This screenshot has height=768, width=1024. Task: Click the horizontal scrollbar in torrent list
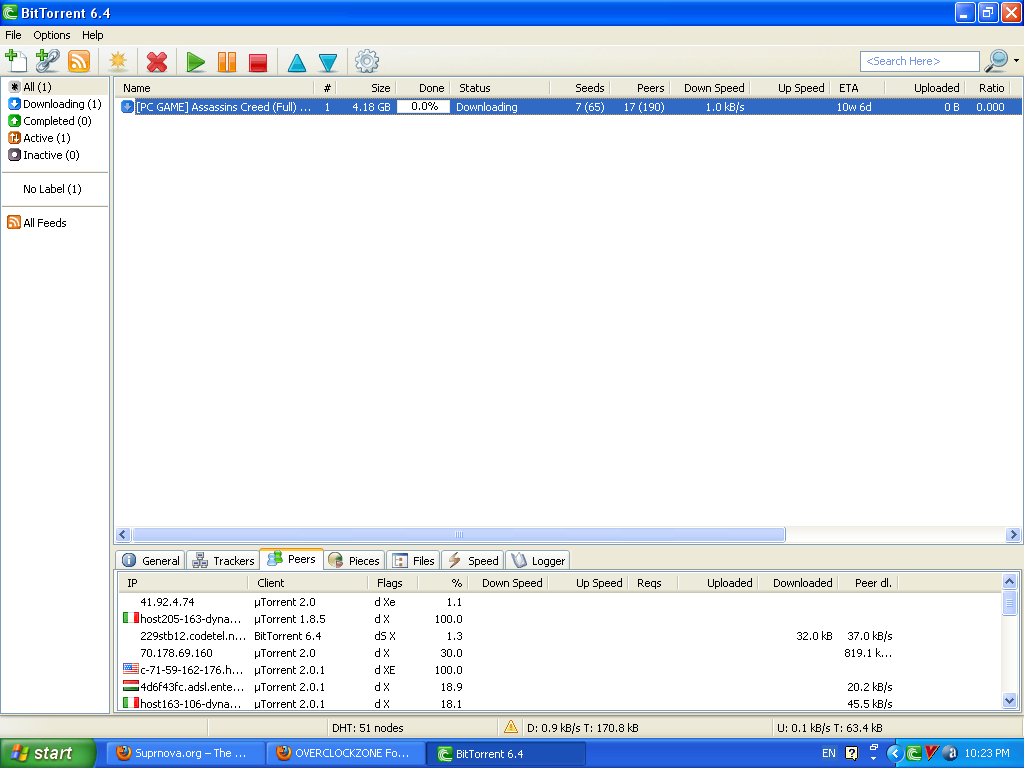[458, 535]
